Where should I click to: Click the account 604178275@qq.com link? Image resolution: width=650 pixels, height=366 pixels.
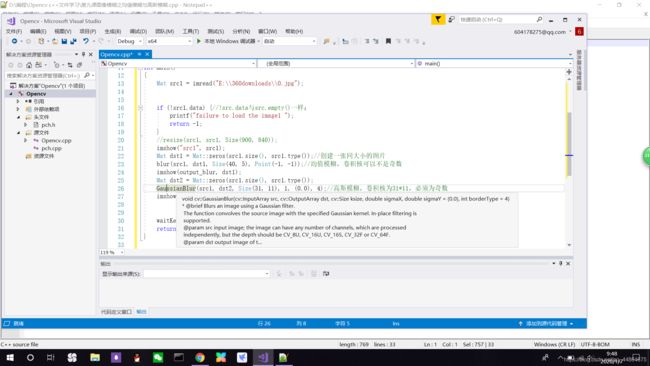(540, 32)
